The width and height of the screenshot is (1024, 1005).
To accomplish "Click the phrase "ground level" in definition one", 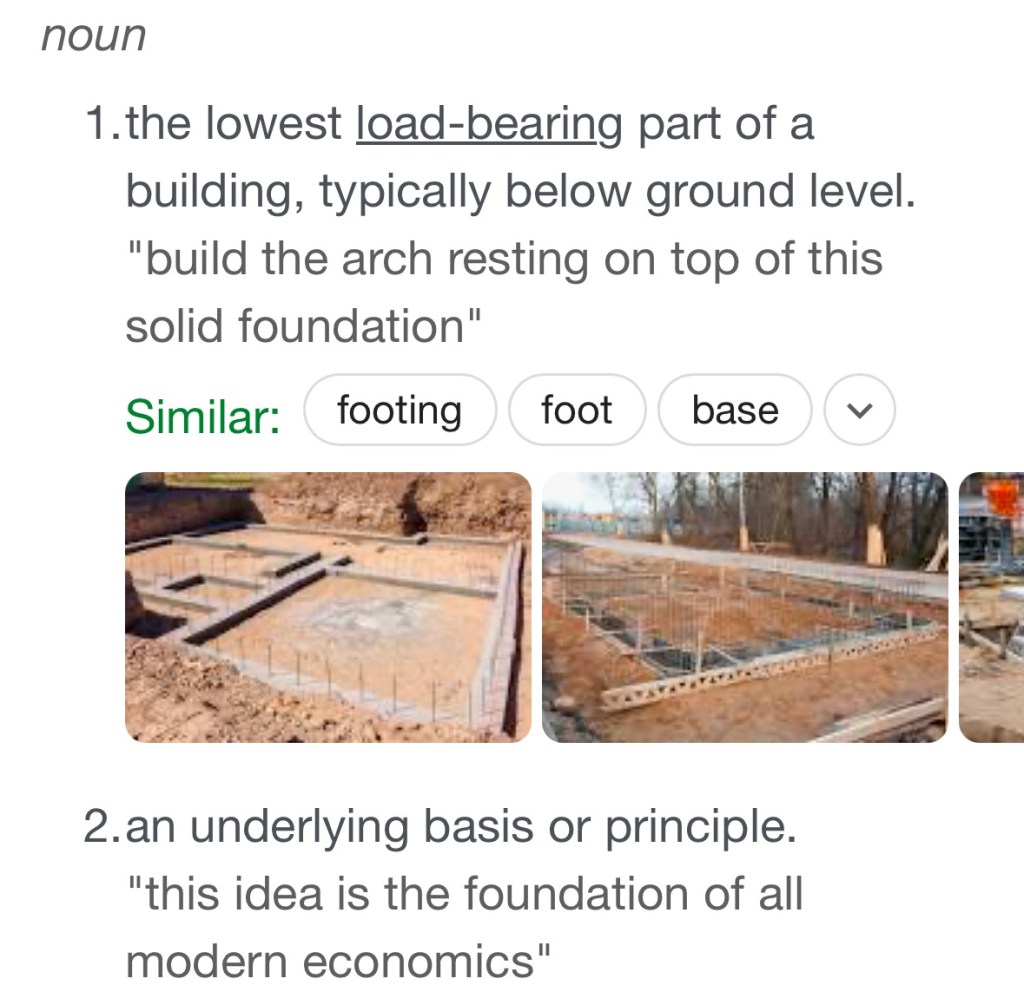I will pos(780,192).
